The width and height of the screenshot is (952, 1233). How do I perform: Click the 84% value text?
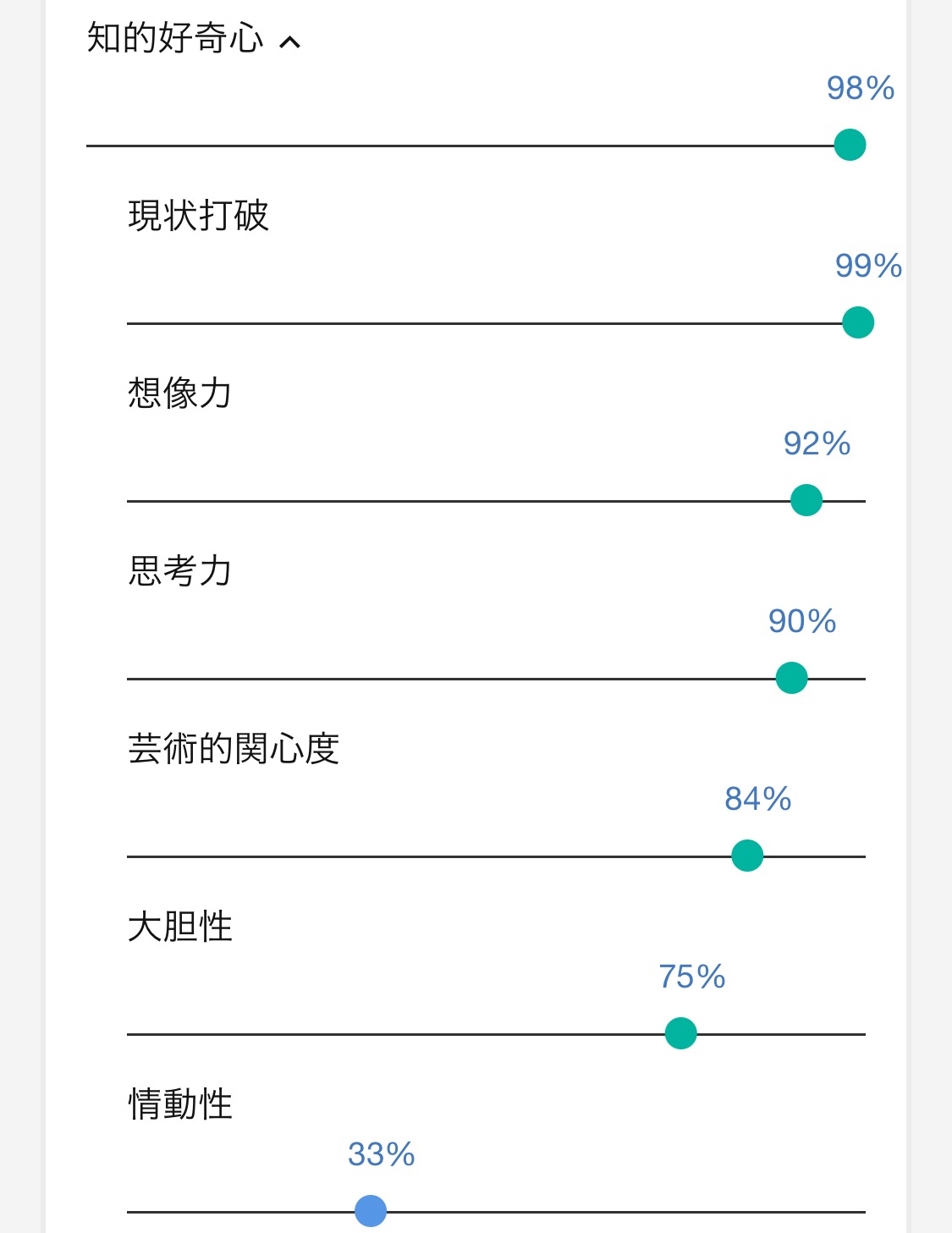point(758,799)
